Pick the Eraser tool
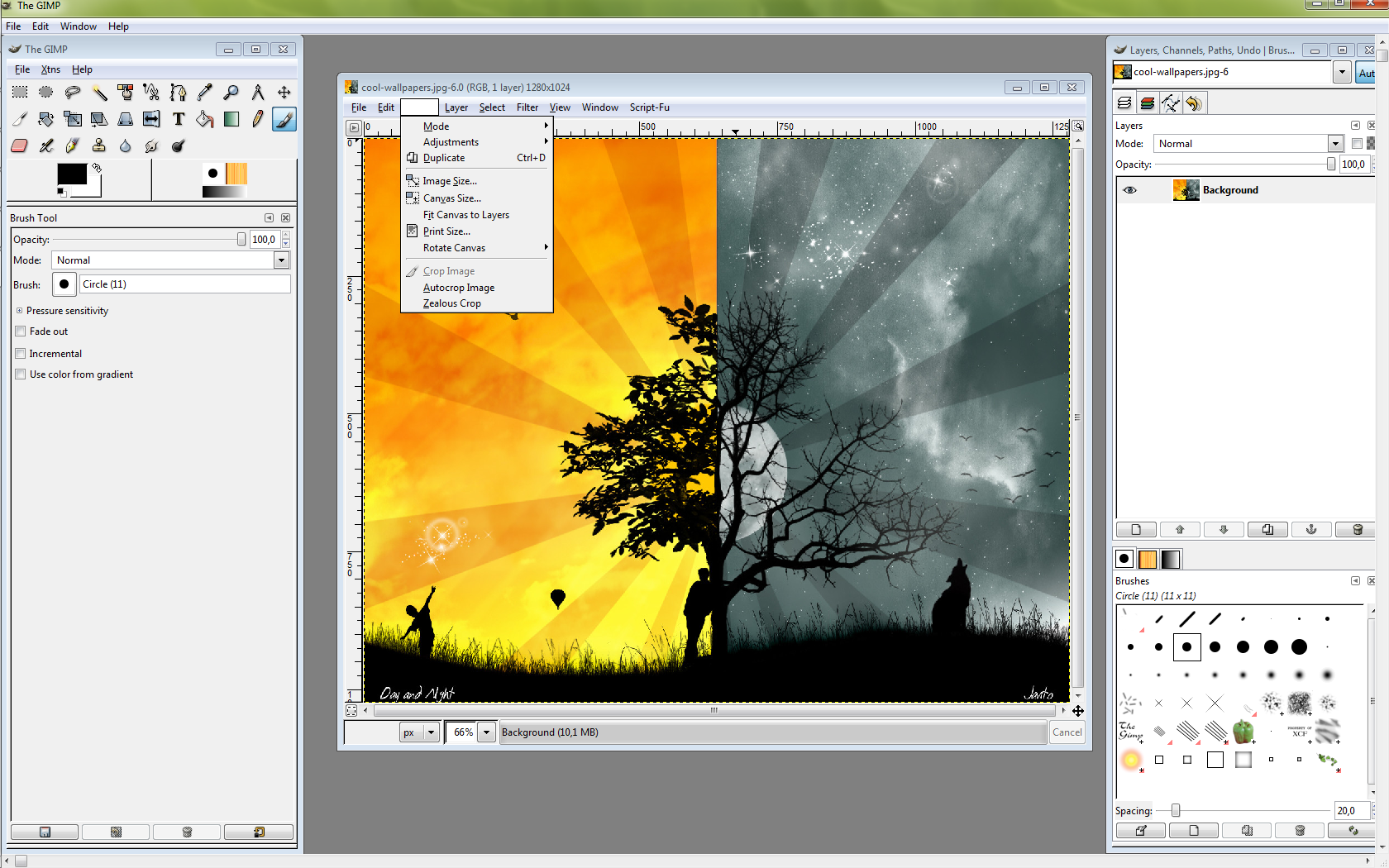The width and height of the screenshot is (1389, 868). point(20,145)
